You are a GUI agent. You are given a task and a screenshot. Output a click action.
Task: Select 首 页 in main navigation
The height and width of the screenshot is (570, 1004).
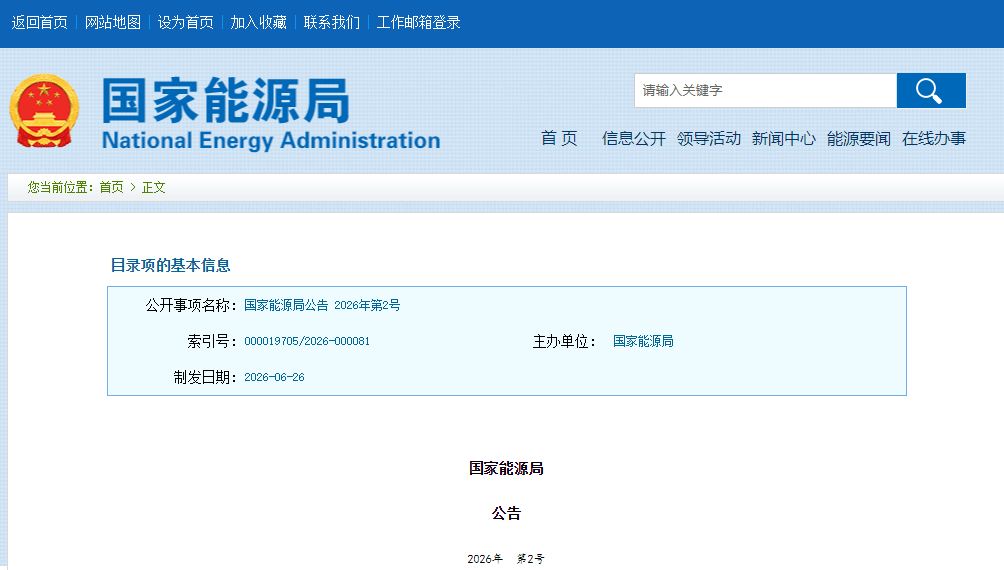point(559,138)
